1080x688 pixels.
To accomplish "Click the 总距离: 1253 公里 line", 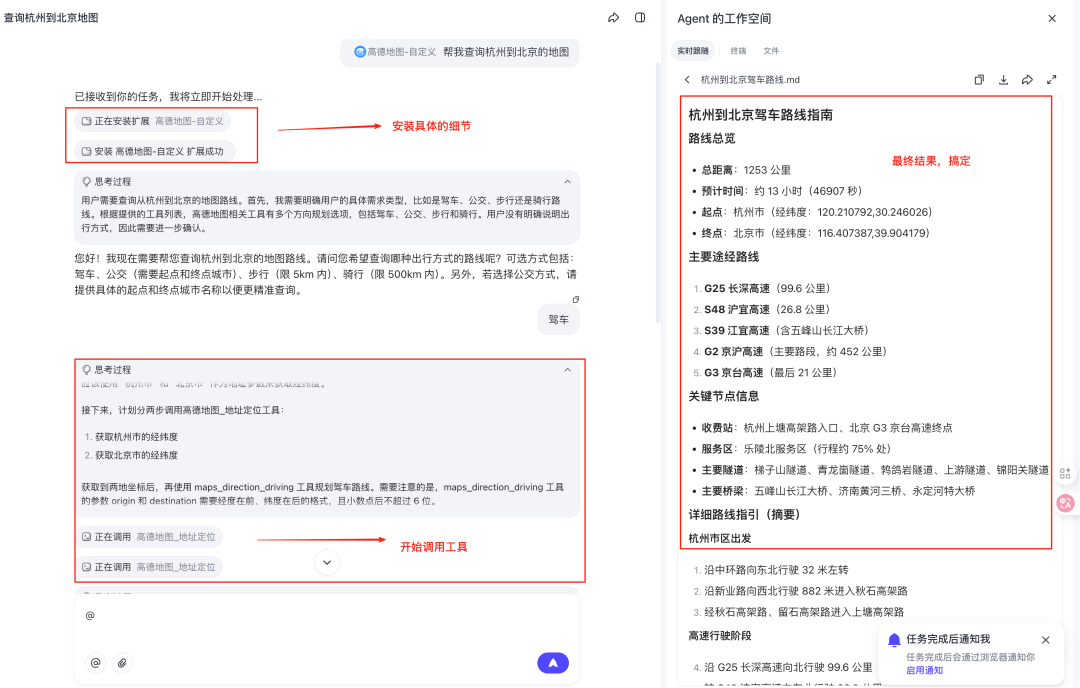I will [746, 170].
